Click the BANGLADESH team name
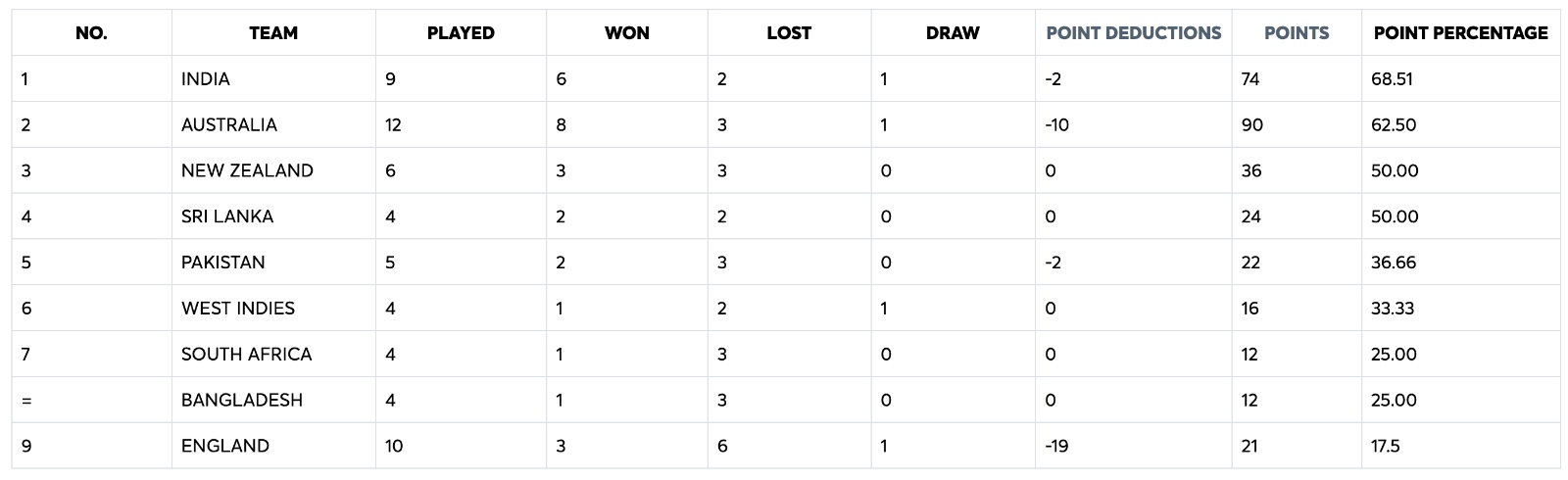 (242, 400)
